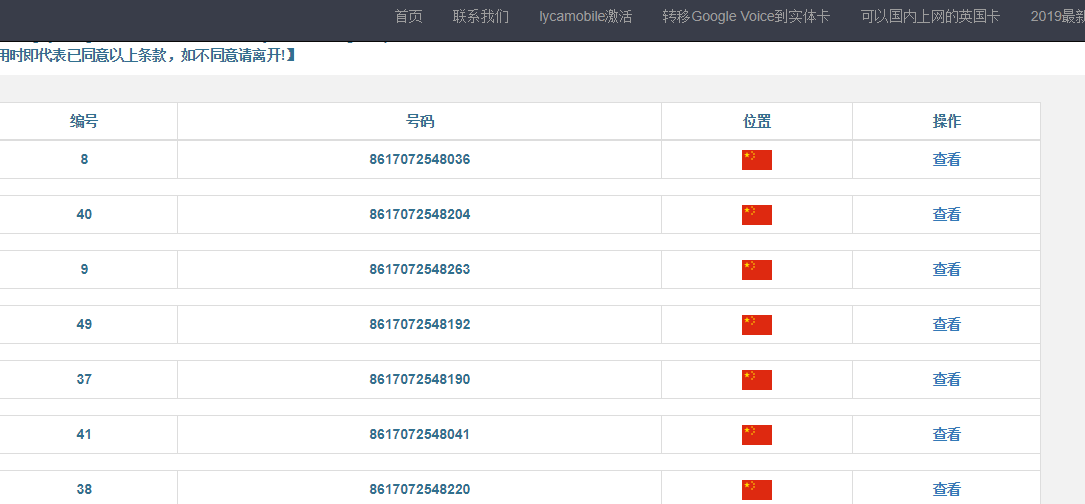Open 转移Google Voice到实体卡 menu item
Image resolution: width=1085 pixels, height=504 pixels.
pyautogui.click(x=746, y=17)
